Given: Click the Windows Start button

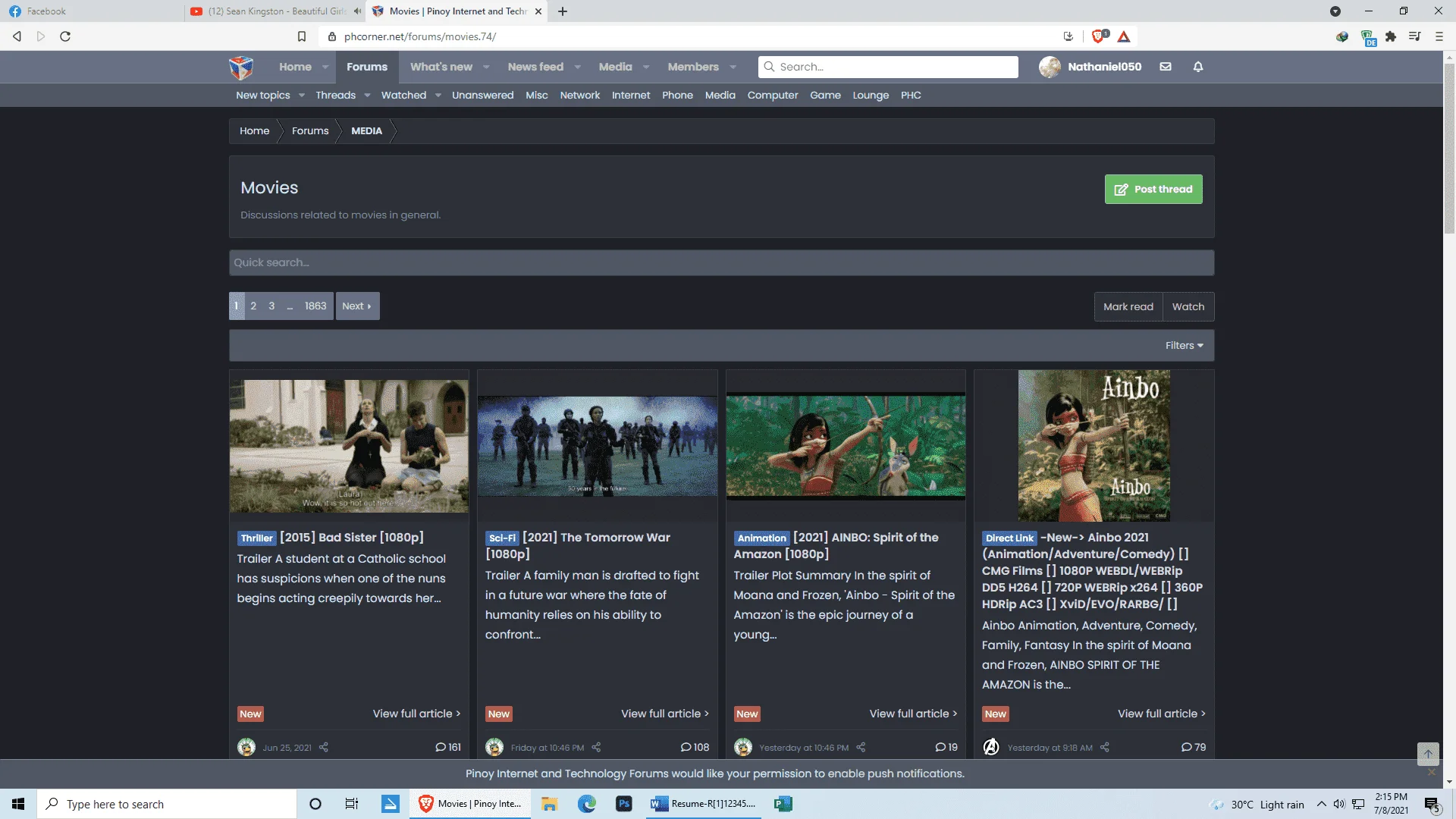Looking at the screenshot, I should pos(18,804).
